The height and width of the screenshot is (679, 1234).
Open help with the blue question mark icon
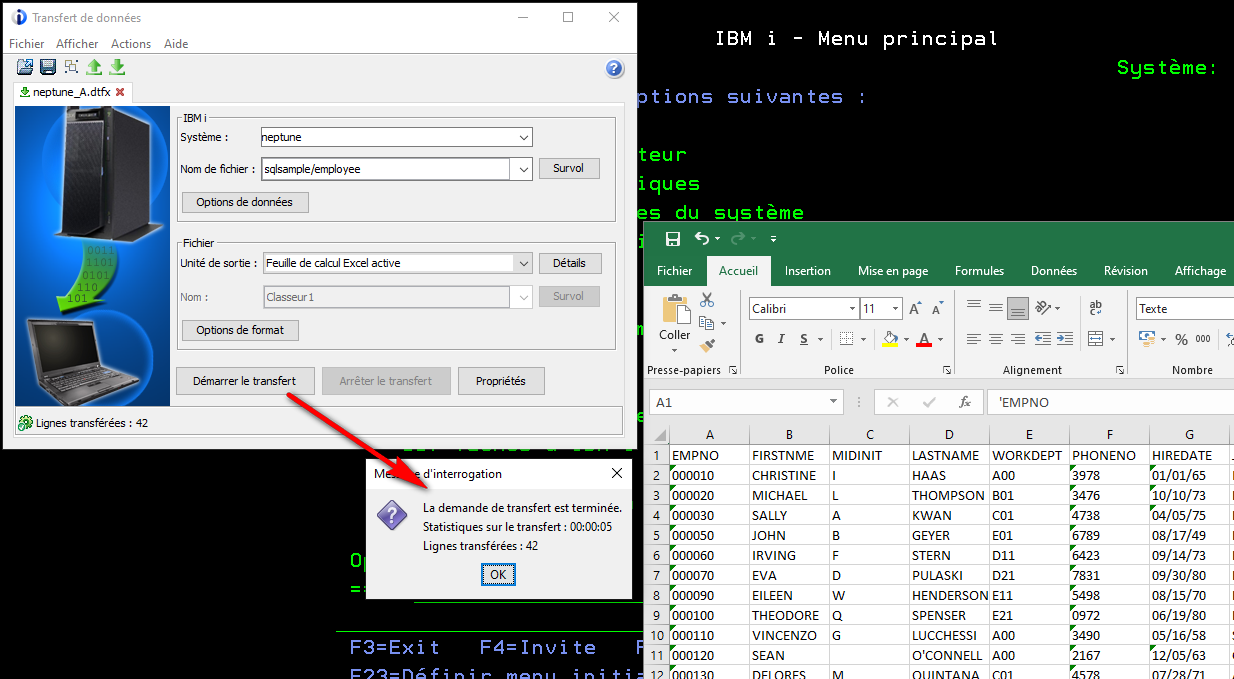[x=615, y=69]
